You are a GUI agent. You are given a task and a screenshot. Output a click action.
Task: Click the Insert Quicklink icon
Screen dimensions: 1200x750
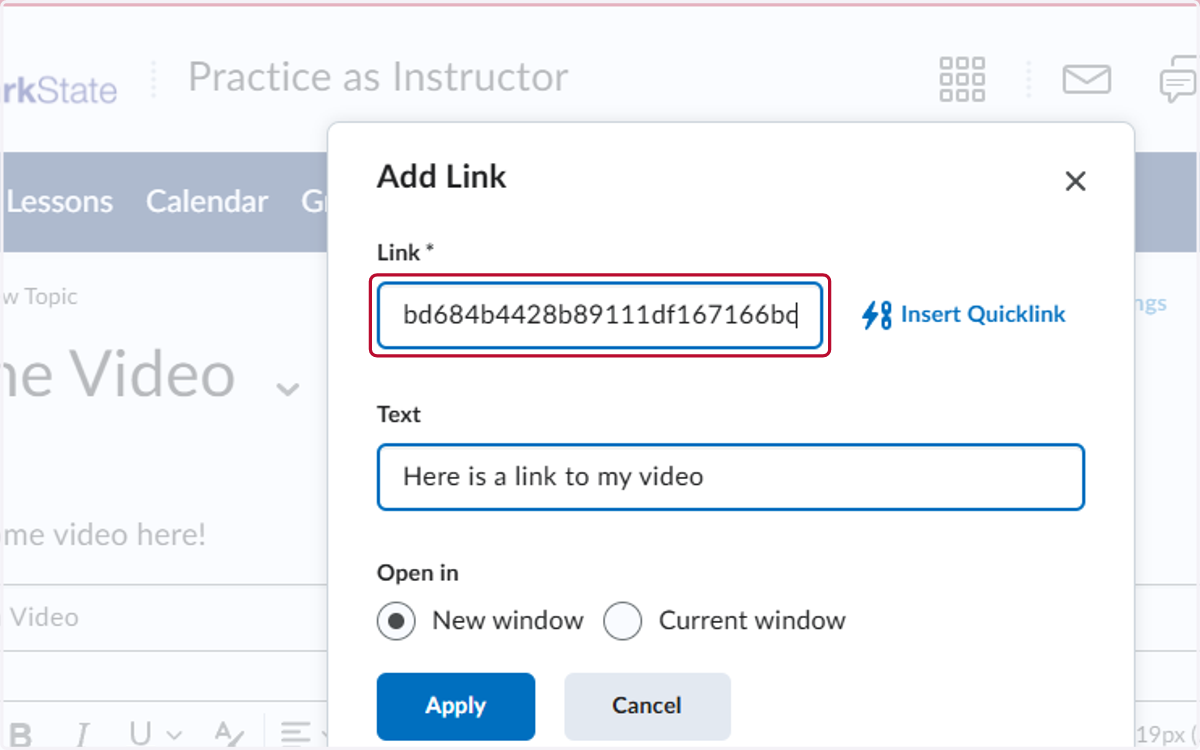(876, 315)
